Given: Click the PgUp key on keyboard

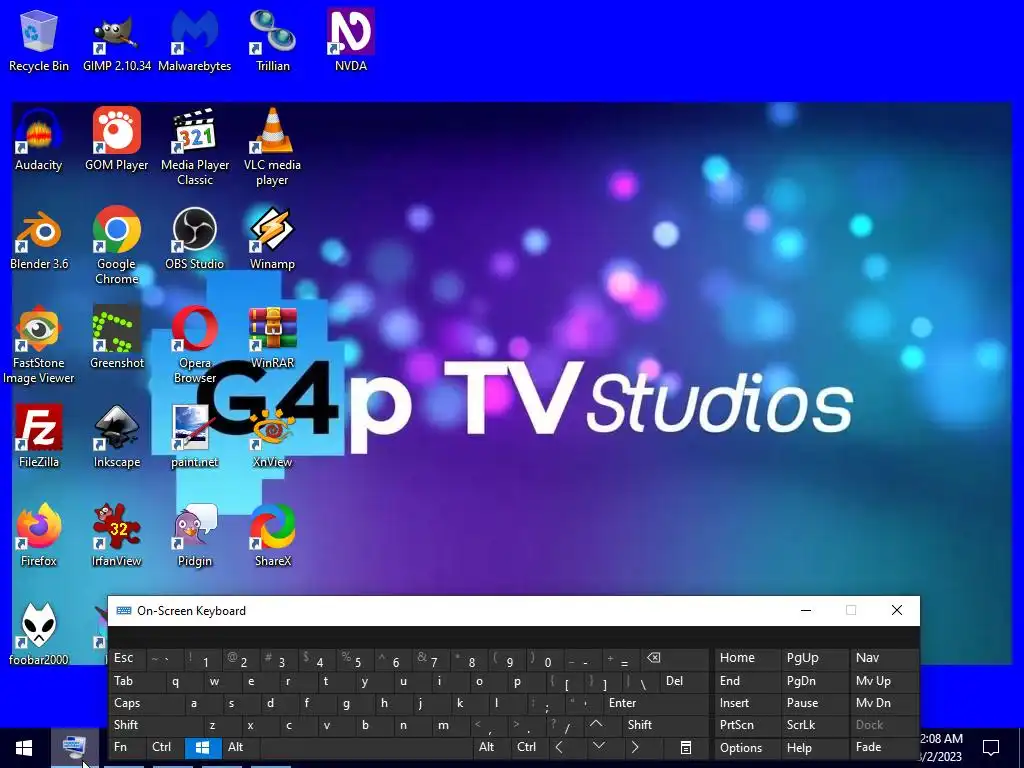Looking at the screenshot, I should click(813, 659).
